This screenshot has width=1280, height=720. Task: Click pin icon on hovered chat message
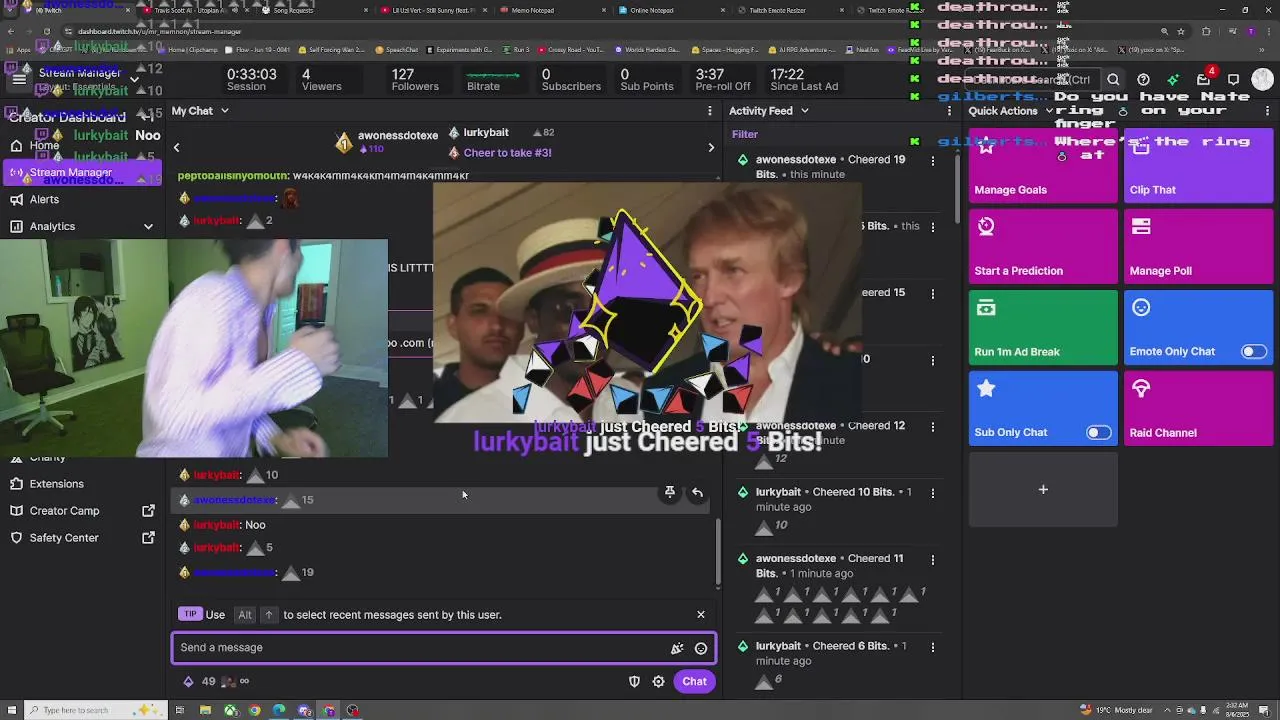click(670, 493)
